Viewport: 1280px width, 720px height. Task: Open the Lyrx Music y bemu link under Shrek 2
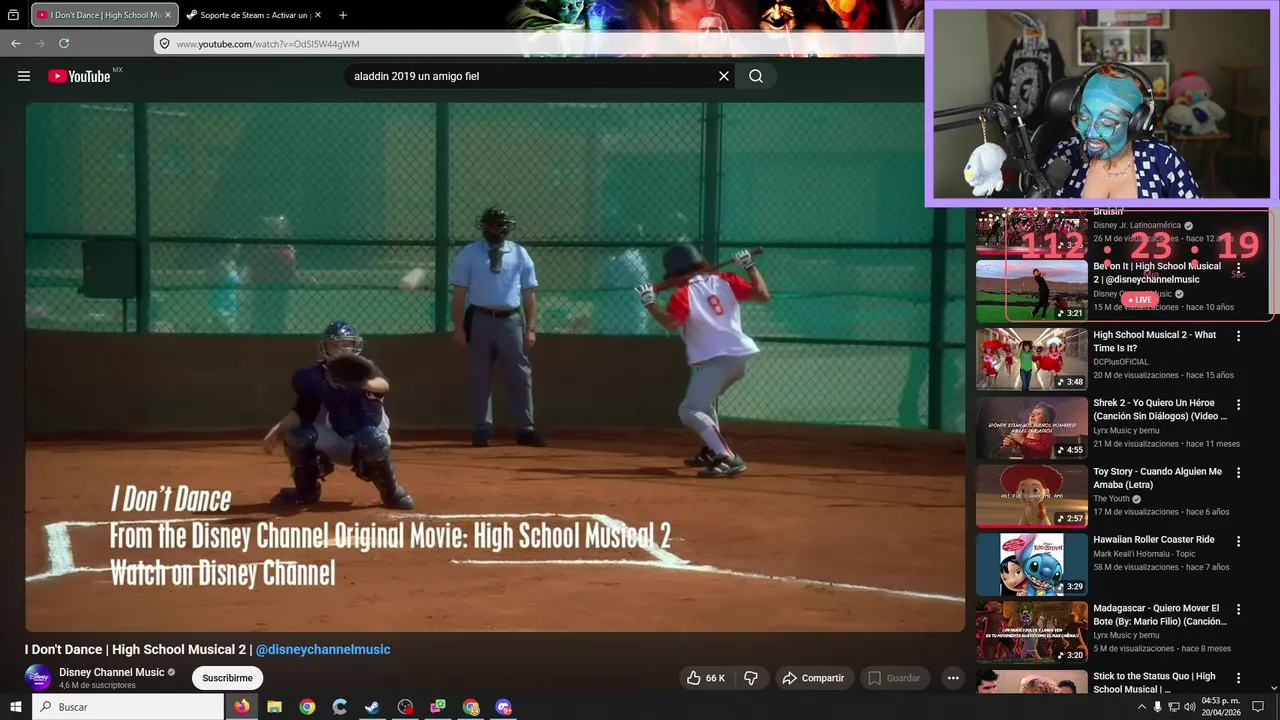(x=1126, y=430)
